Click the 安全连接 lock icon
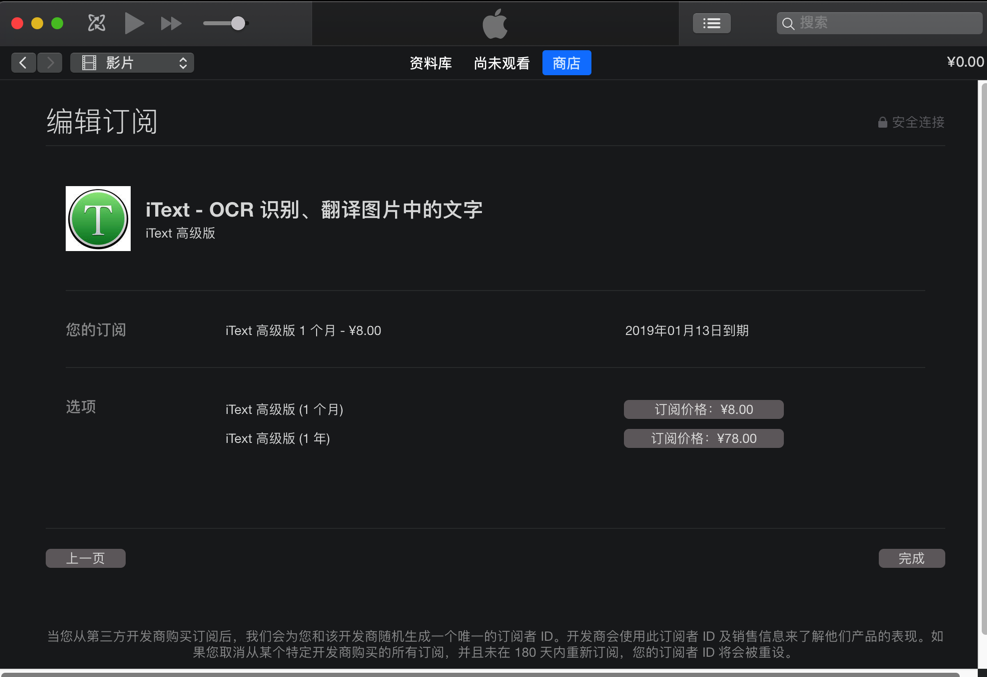Image resolution: width=987 pixels, height=677 pixels. [x=883, y=122]
